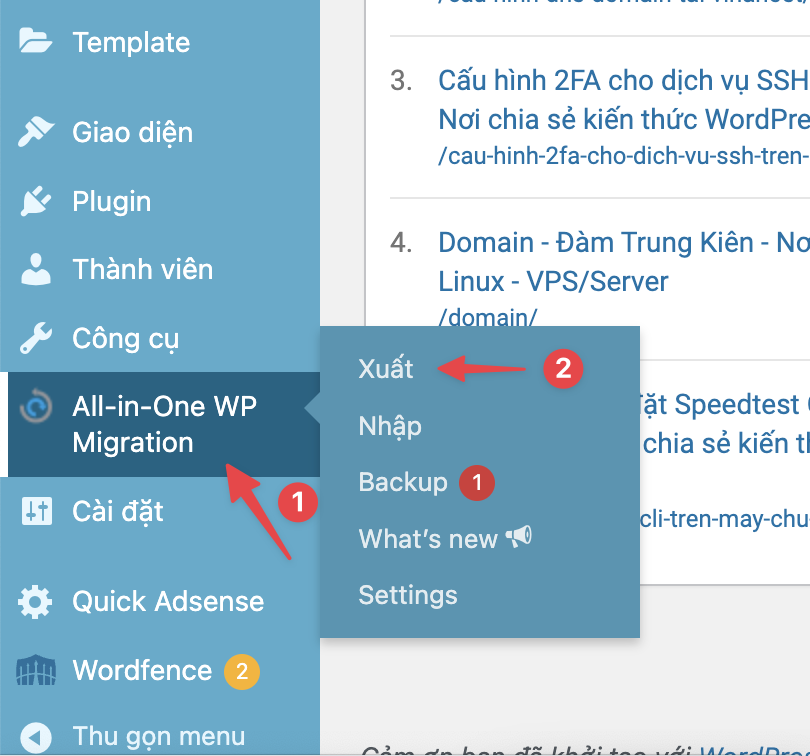Click the Wordfence fence icon

coord(36,670)
